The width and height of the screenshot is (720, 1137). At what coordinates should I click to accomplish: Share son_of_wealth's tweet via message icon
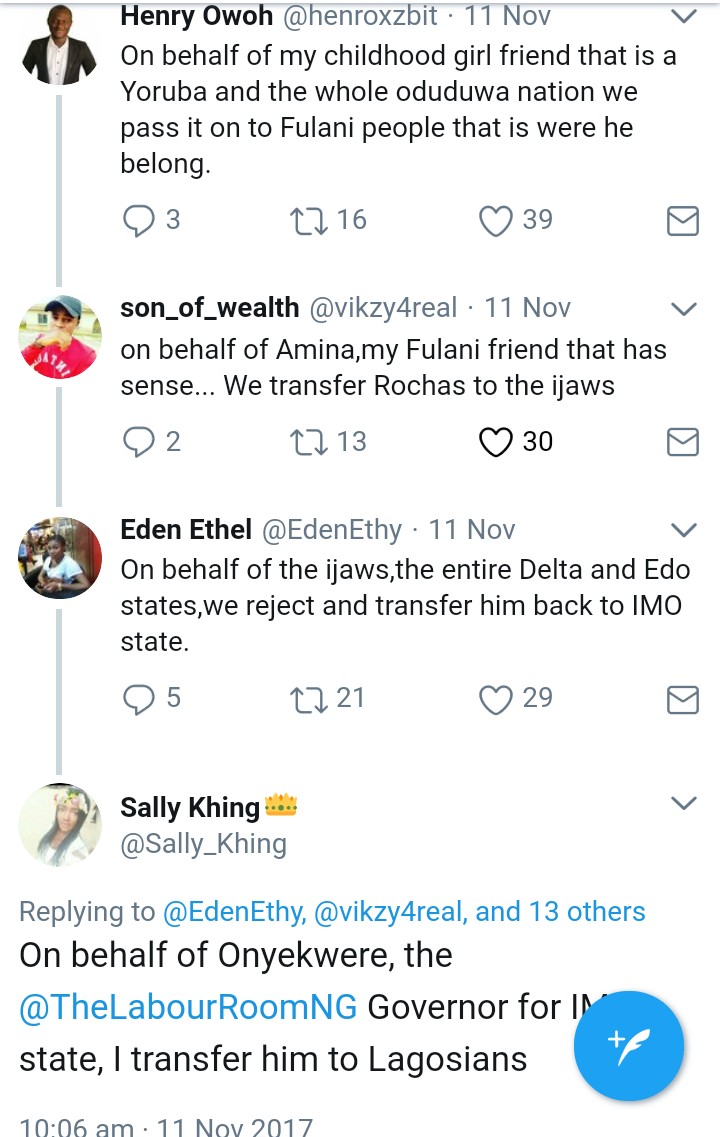point(682,442)
